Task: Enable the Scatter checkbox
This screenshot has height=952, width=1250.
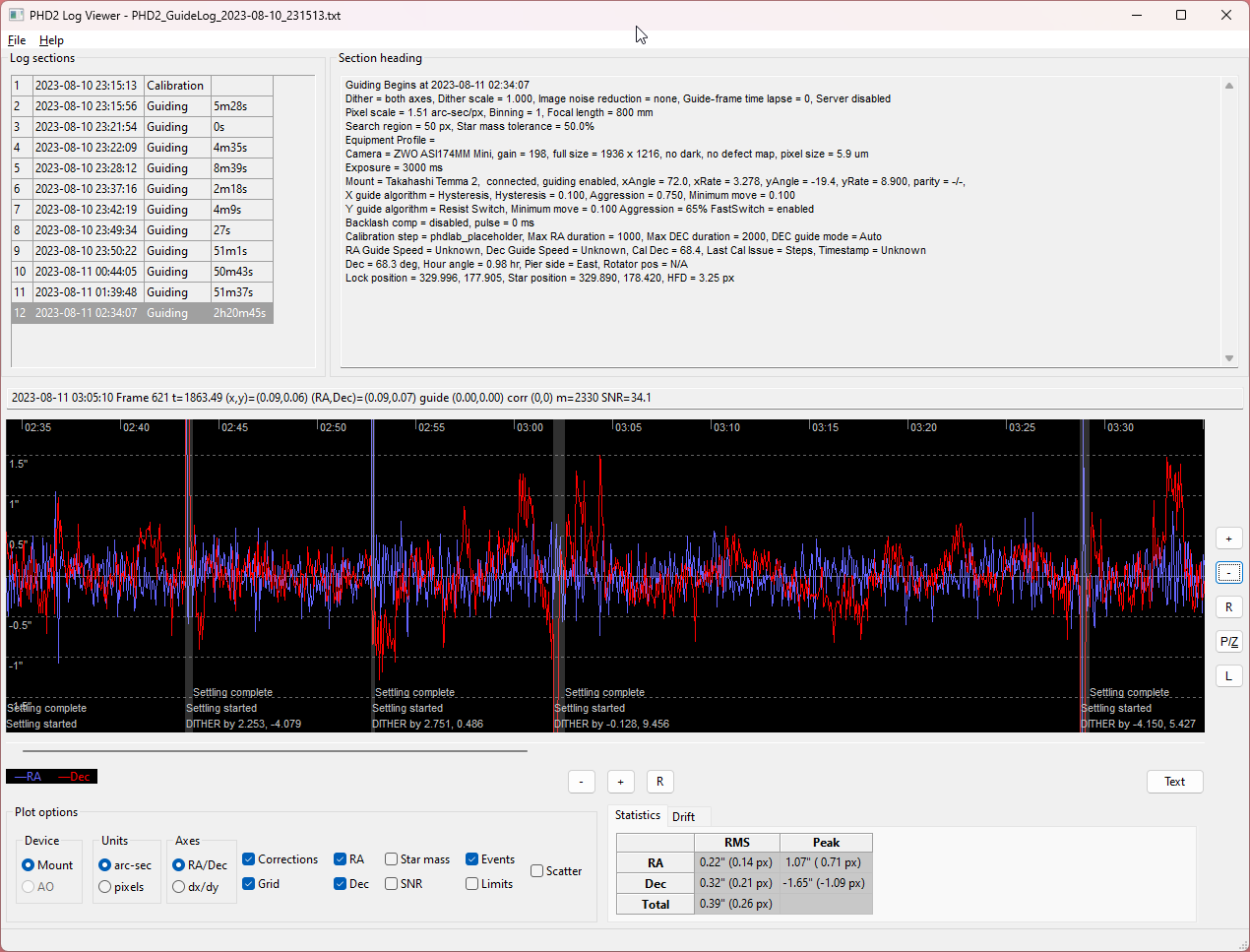Action: (537, 871)
